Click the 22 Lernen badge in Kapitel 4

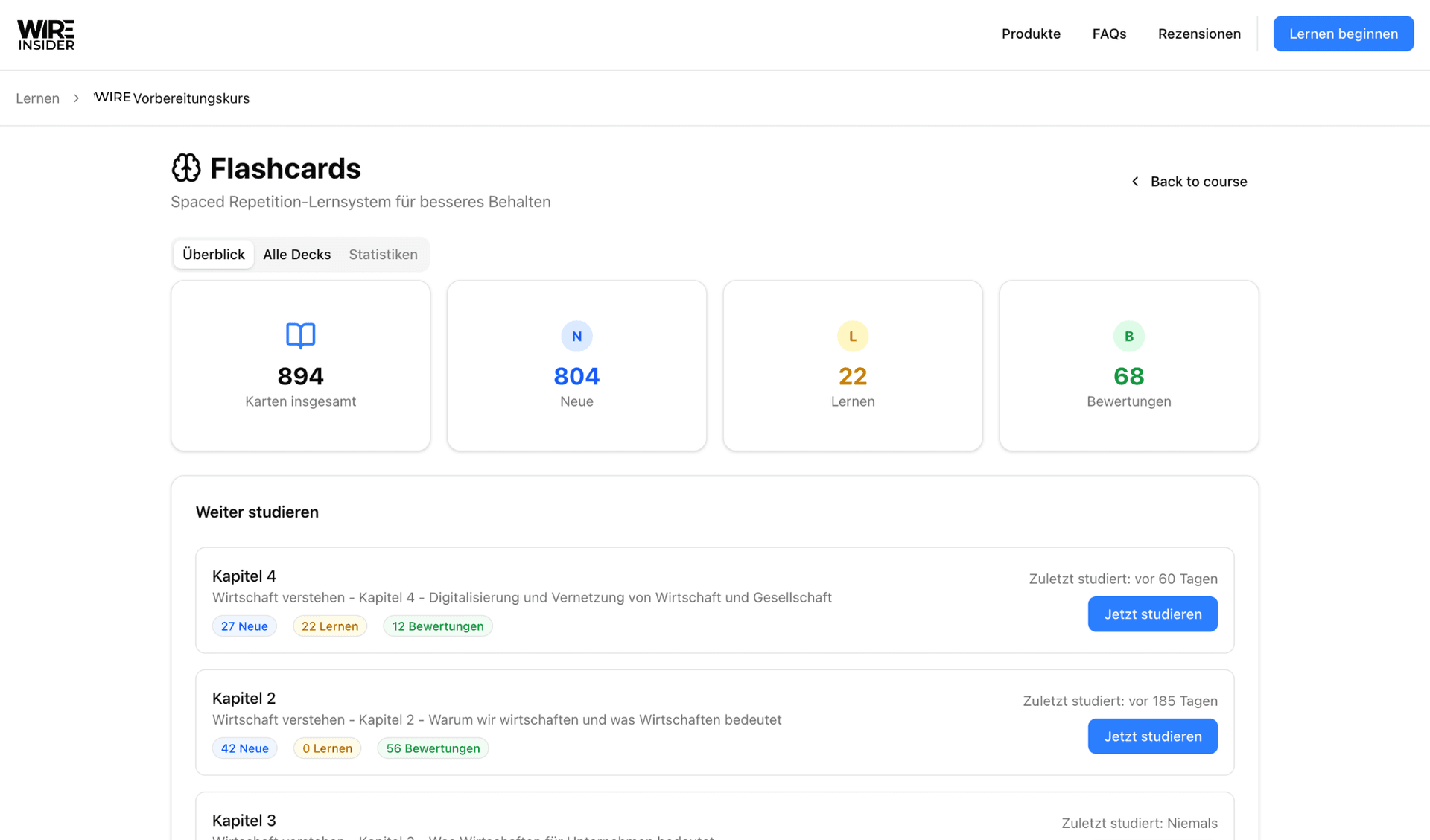coord(330,626)
